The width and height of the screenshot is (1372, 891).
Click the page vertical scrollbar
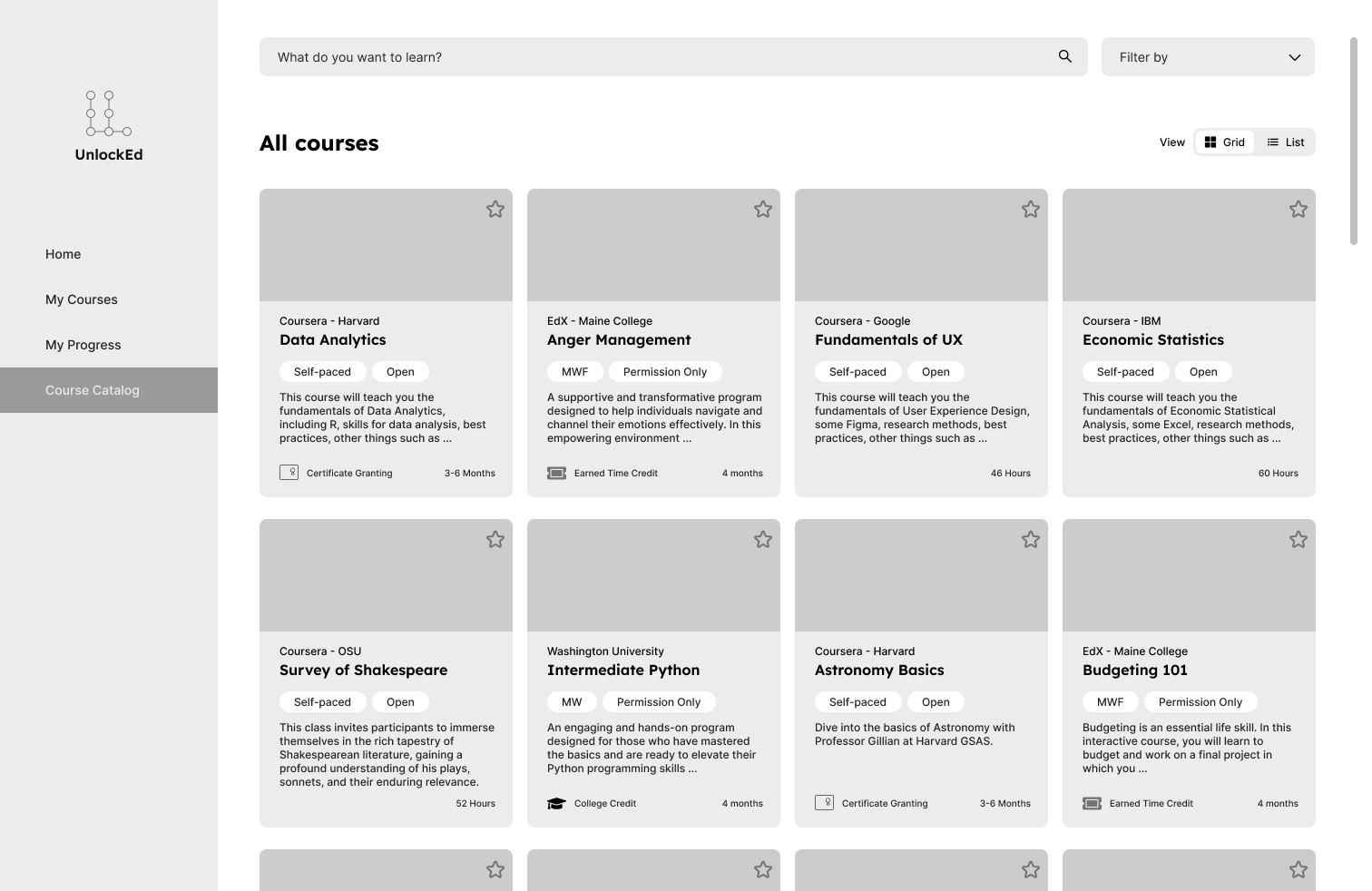click(1353, 141)
